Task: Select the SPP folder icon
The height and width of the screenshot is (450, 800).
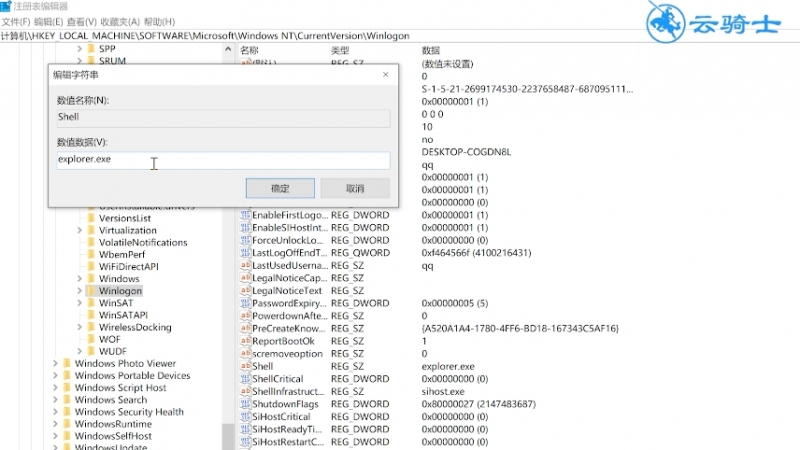Action: [91, 48]
